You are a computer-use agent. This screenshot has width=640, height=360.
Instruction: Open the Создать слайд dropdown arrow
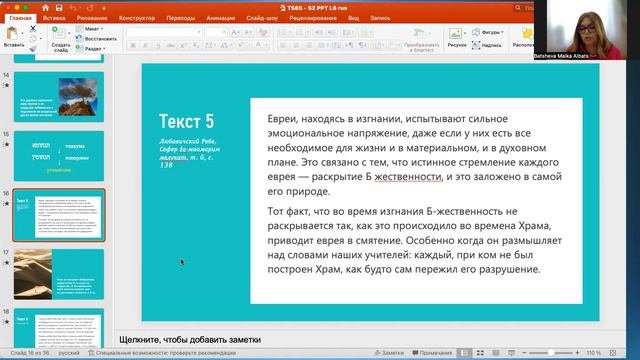coord(69,33)
